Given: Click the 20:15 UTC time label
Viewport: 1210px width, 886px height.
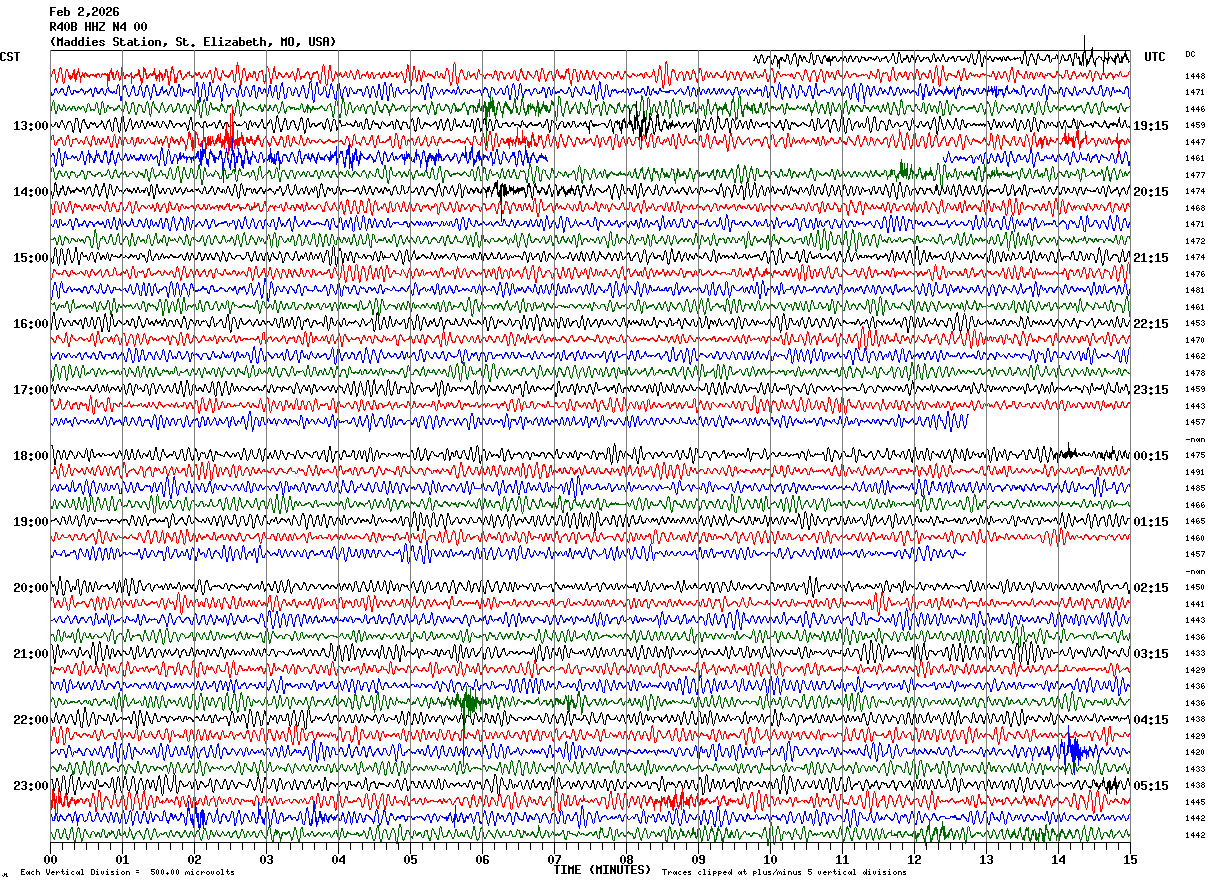Looking at the screenshot, I should (1151, 192).
